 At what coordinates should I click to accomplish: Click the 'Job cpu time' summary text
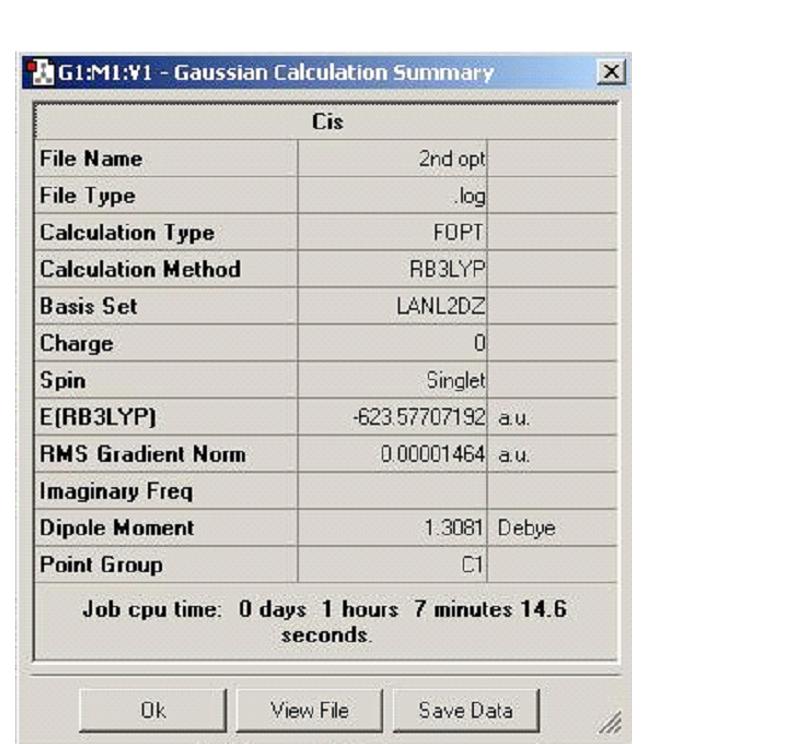point(325,622)
